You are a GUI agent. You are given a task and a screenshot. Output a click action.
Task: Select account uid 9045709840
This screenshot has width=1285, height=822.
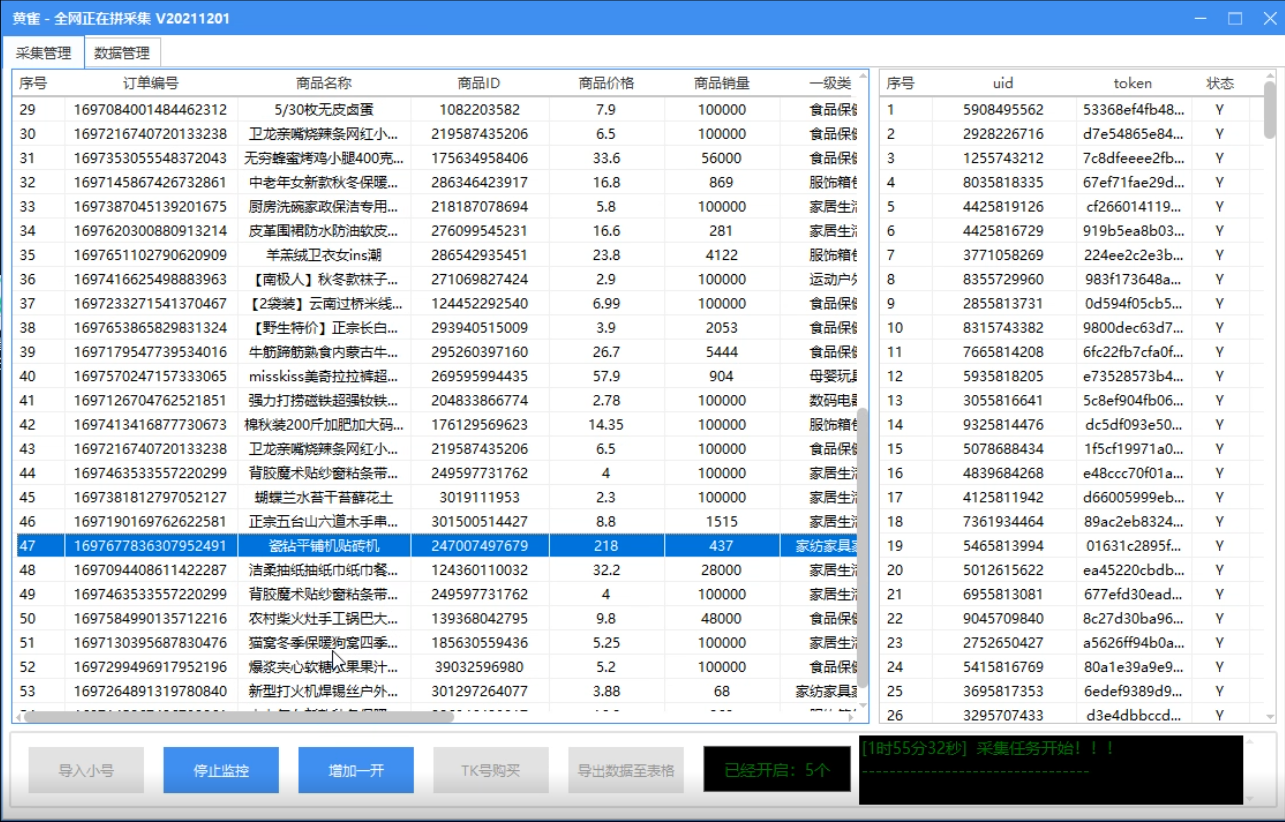(x=1003, y=618)
